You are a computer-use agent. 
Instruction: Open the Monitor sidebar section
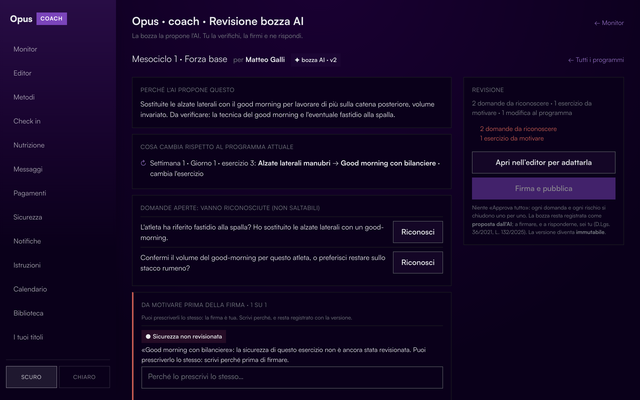[25, 49]
